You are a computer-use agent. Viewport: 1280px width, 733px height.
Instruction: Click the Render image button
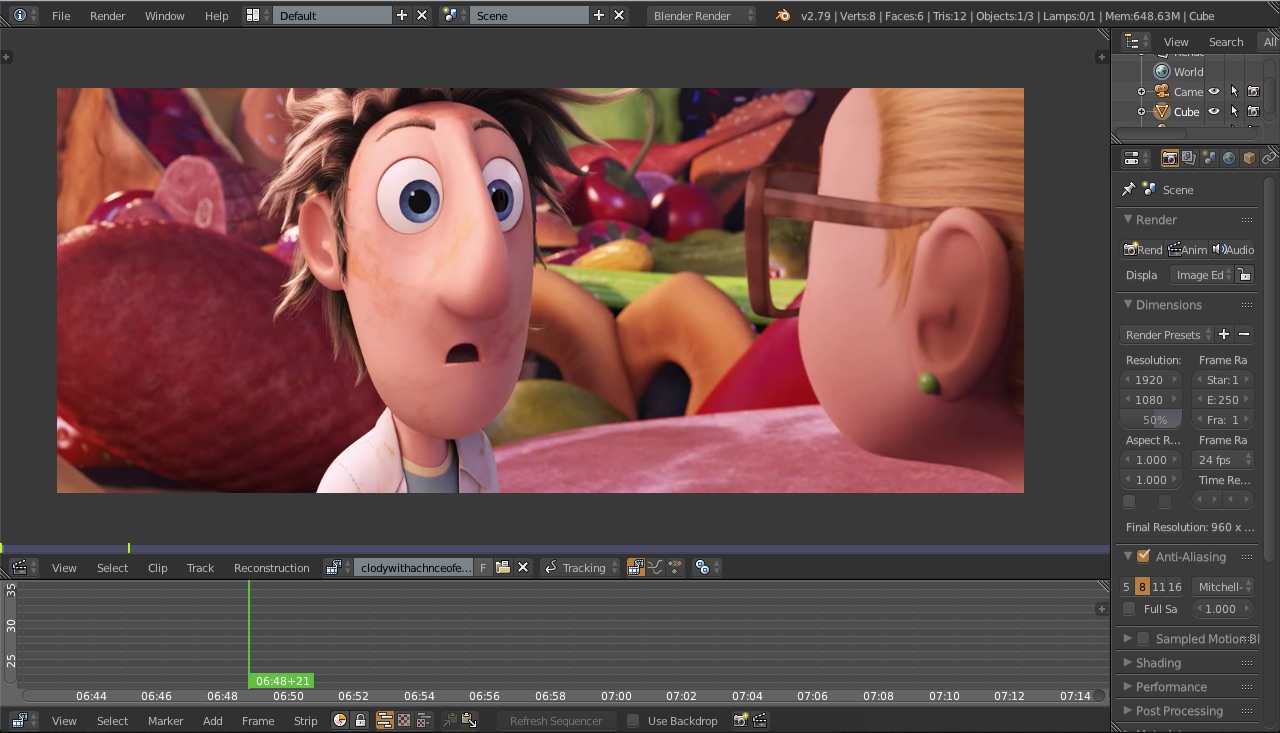1142,250
